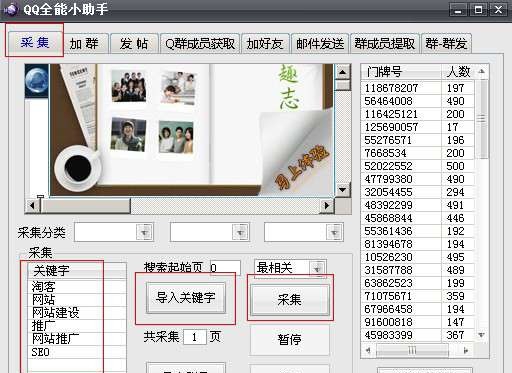
Task: Go to the 加好友 tab
Action: (265, 44)
